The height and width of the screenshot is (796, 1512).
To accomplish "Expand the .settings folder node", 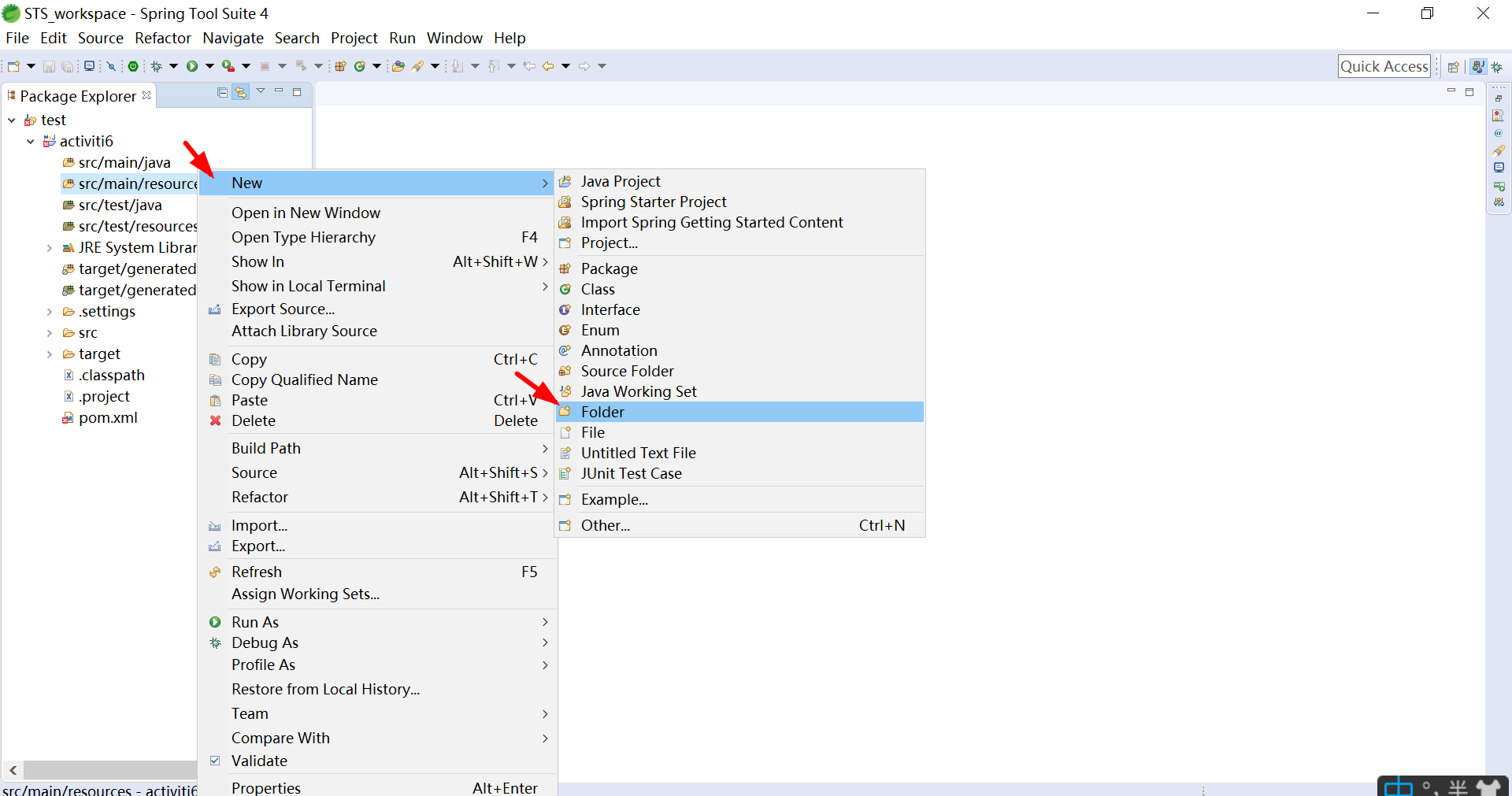I will [50, 312].
